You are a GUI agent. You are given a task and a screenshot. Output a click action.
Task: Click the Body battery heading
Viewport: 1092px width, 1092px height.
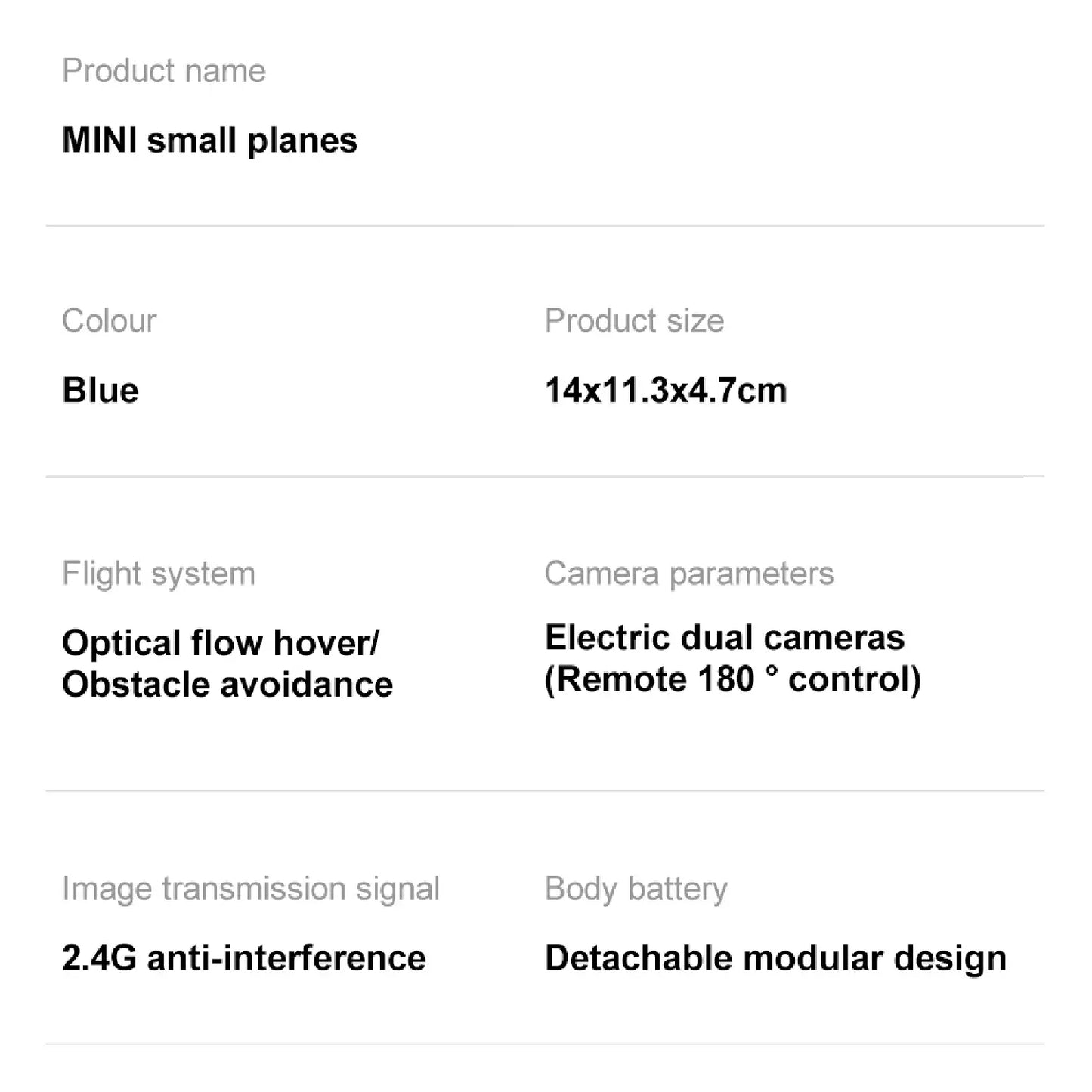click(x=636, y=889)
